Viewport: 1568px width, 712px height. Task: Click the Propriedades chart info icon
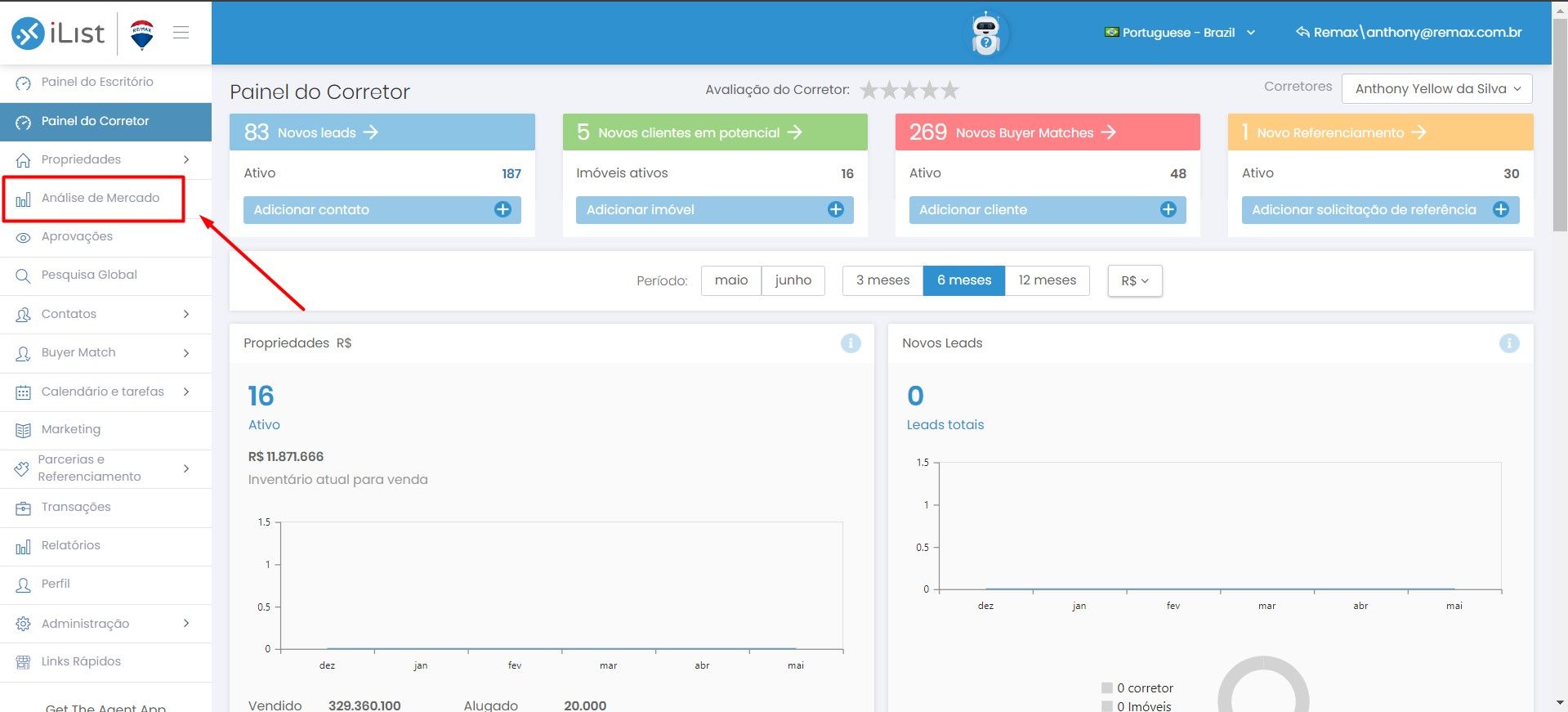coord(851,343)
